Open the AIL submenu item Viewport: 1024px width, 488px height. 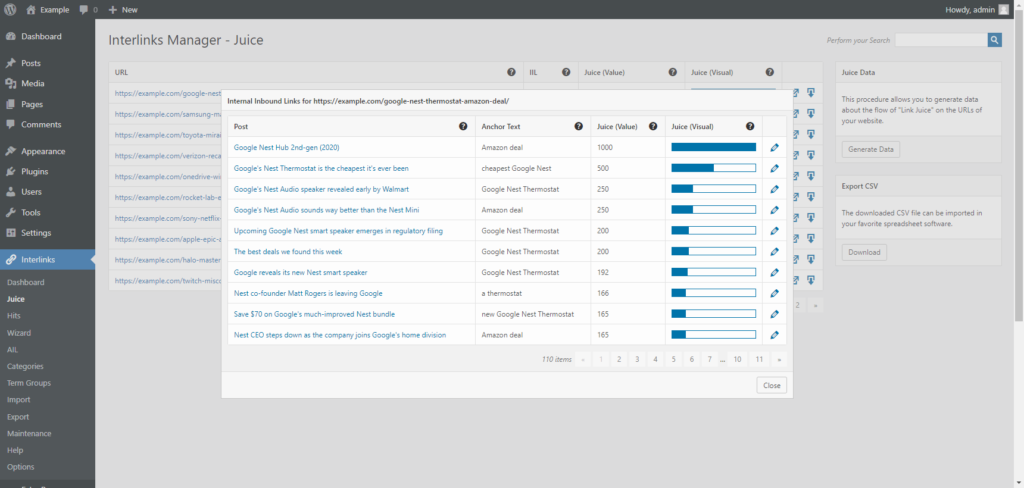point(12,350)
